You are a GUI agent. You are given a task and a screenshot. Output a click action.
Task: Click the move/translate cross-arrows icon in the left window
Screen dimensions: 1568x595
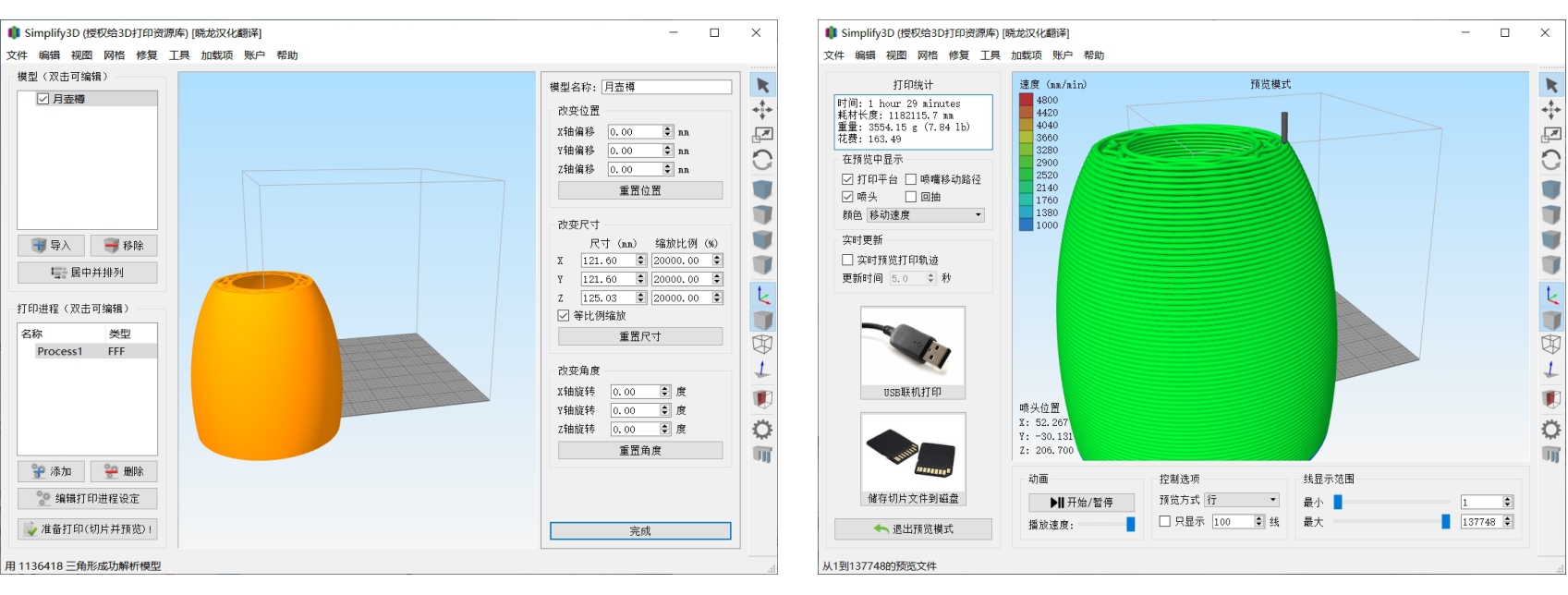(x=762, y=110)
